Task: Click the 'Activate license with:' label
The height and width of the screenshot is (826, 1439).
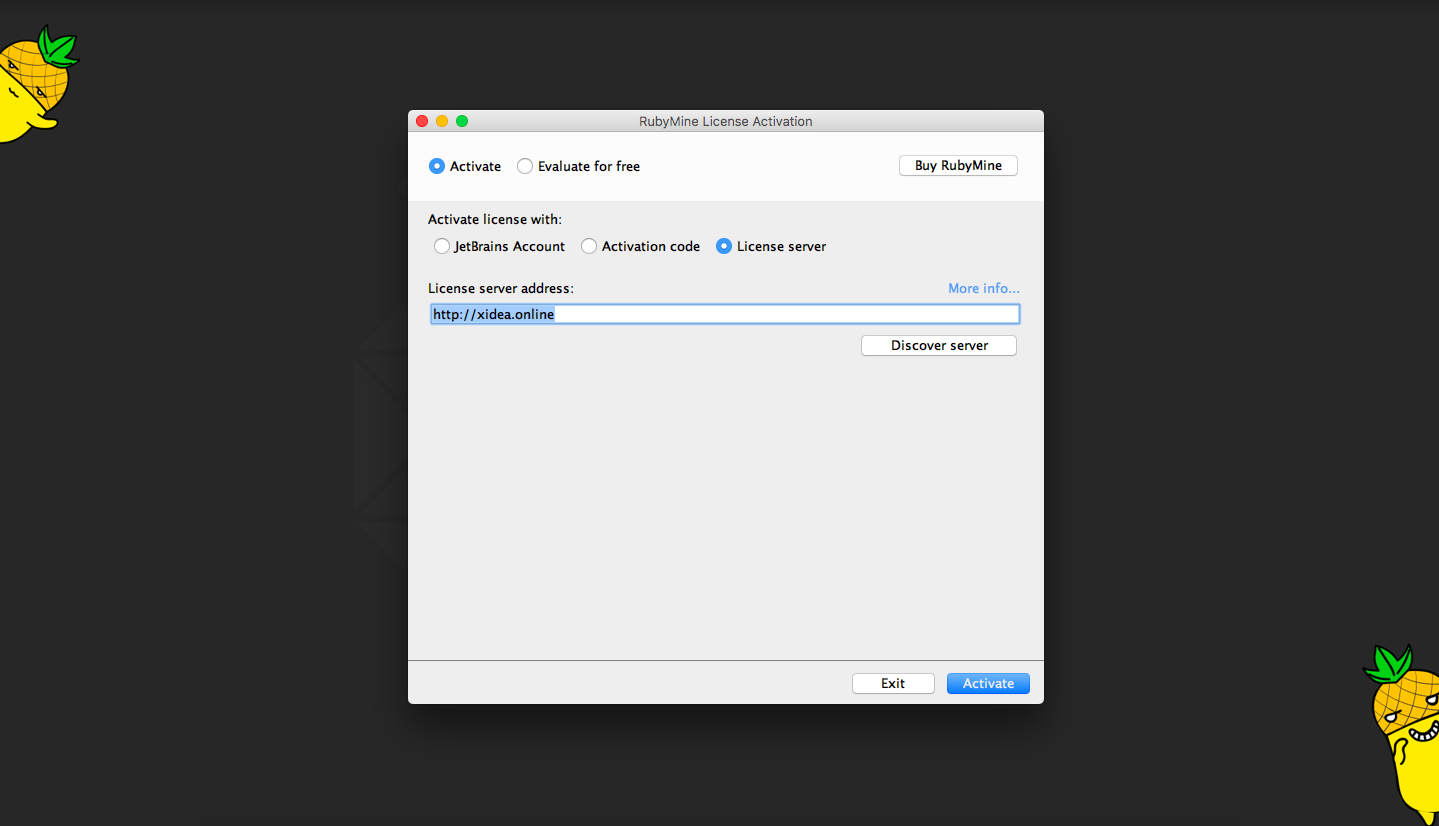Action: 495,219
